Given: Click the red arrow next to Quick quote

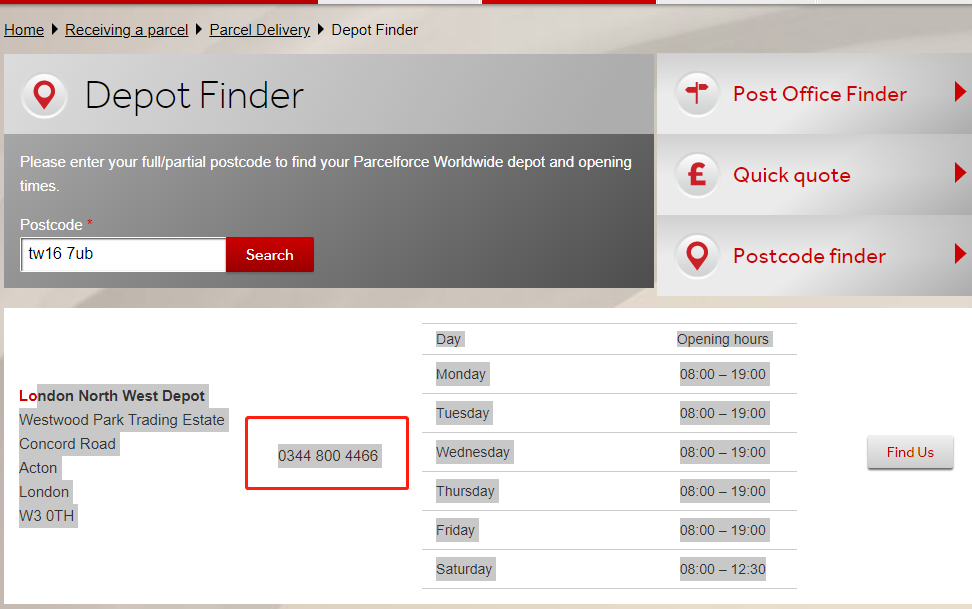Looking at the screenshot, I should click(960, 174).
